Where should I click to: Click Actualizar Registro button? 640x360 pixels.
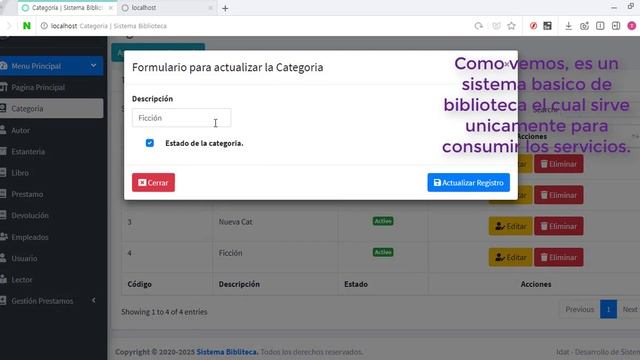(x=469, y=182)
